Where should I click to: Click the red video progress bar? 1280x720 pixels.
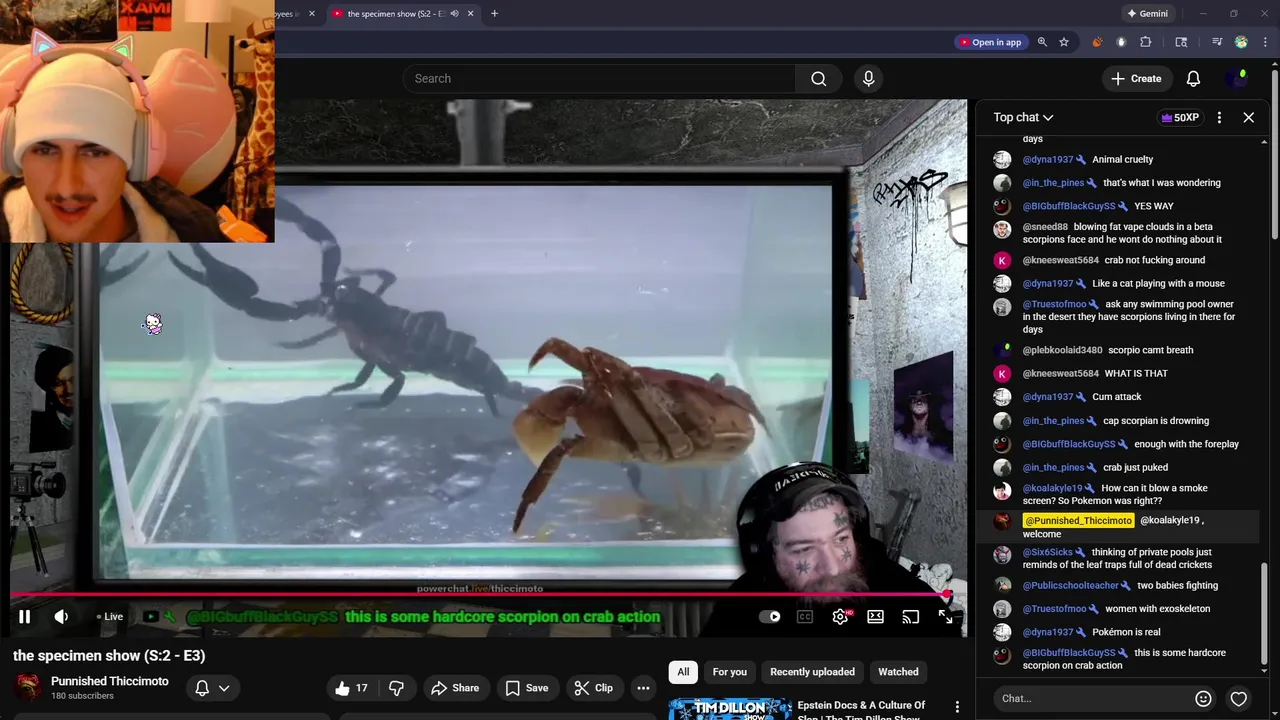coord(480,594)
